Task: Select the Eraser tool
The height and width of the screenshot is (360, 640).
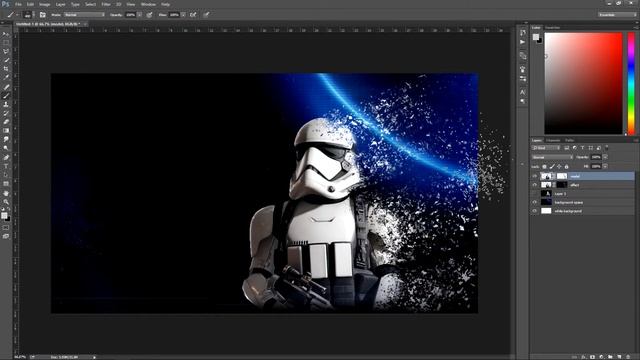Action: coord(6,122)
